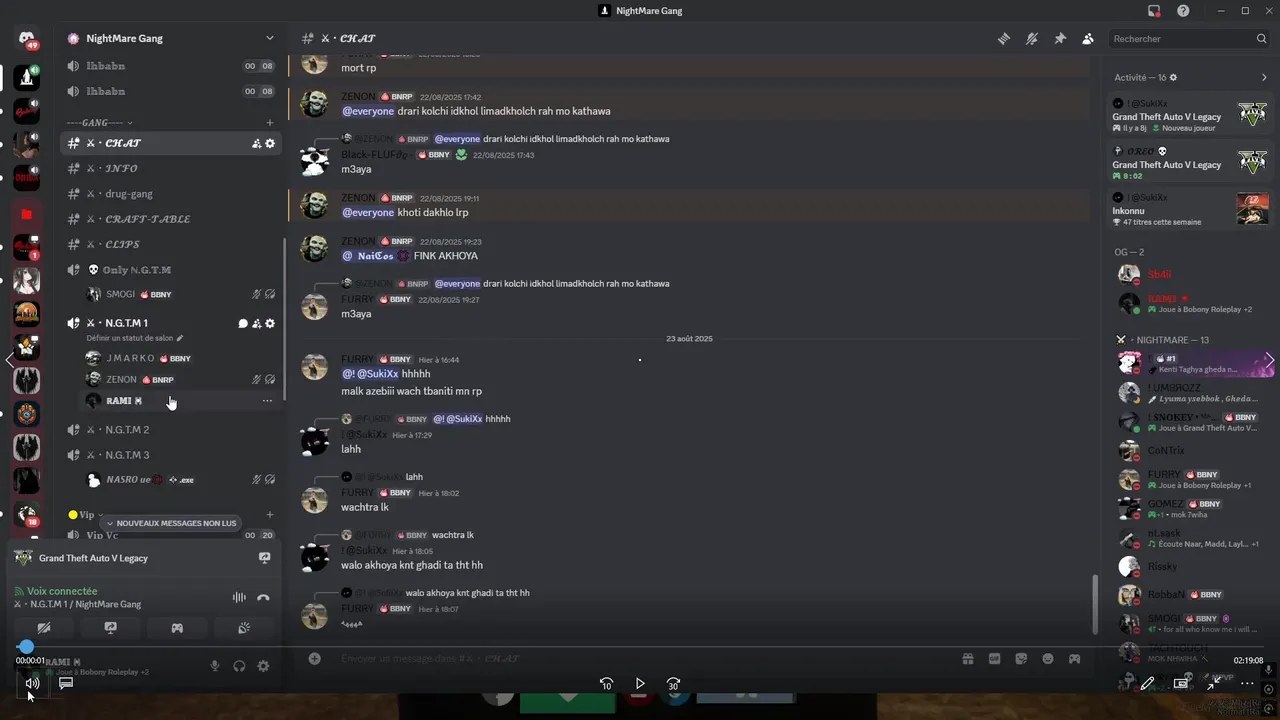Open the emoji picker in message bar
This screenshot has width=1280, height=720.
coord(1048,659)
